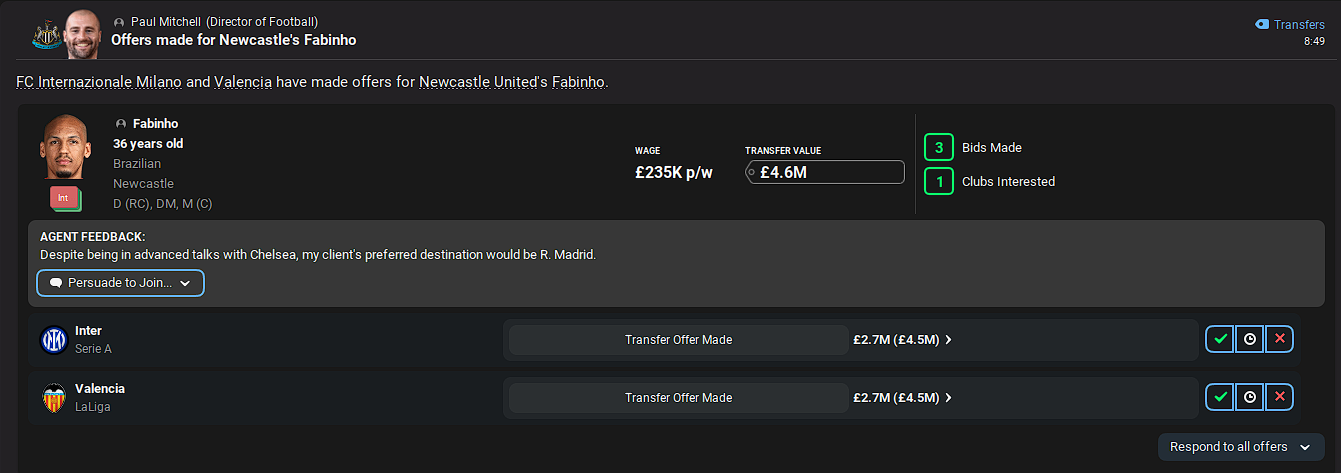
Task: Expand Inter's £2.7M (£4.5M) offer details
Action: pyautogui.click(x=902, y=340)
